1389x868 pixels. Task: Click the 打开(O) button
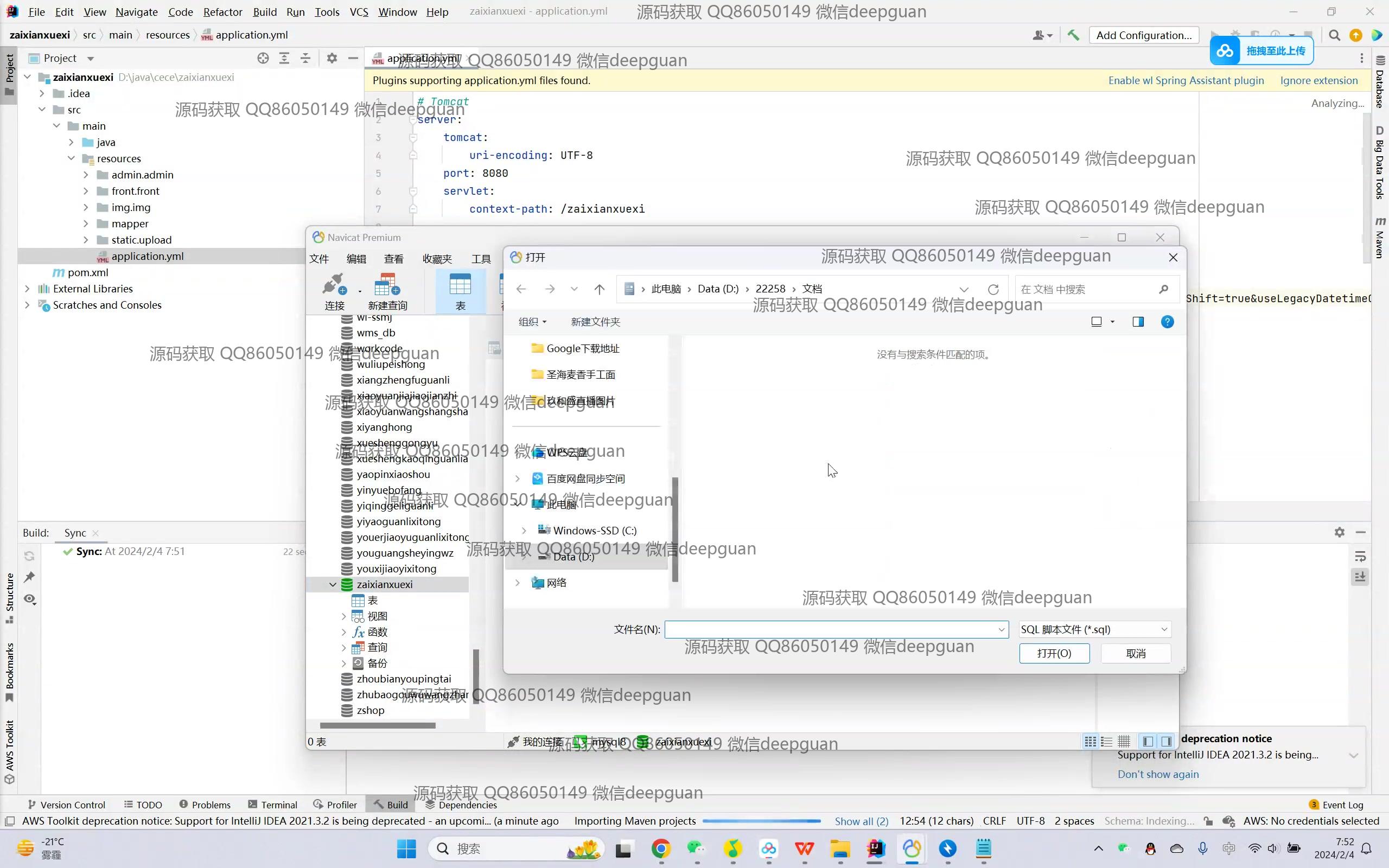point(1054,653)
